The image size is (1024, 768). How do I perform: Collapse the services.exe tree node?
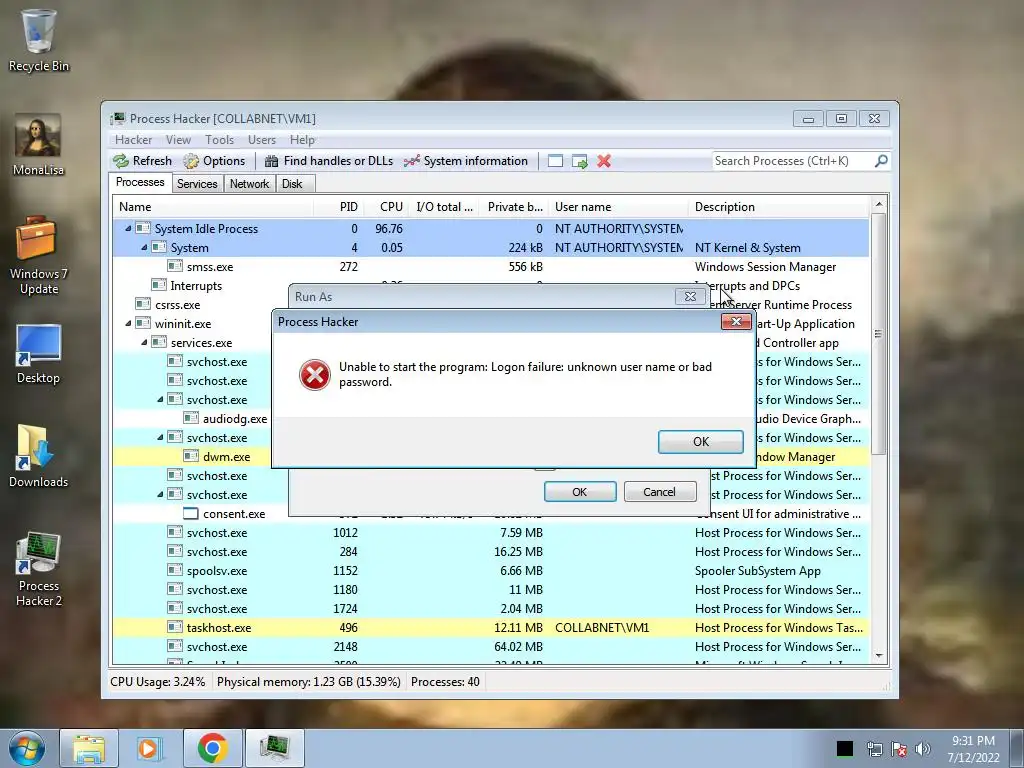point(144,342)
